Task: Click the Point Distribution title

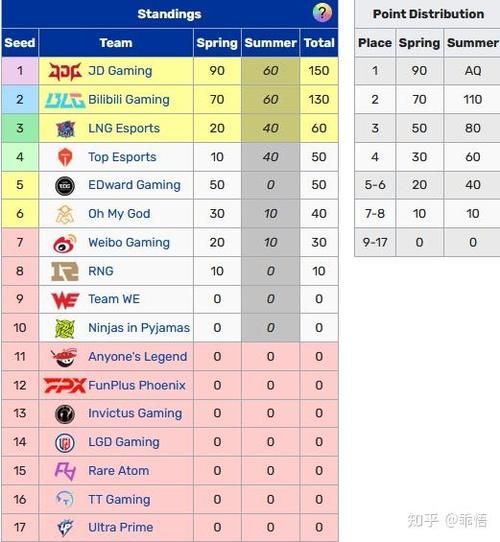Action: (428, 14)
